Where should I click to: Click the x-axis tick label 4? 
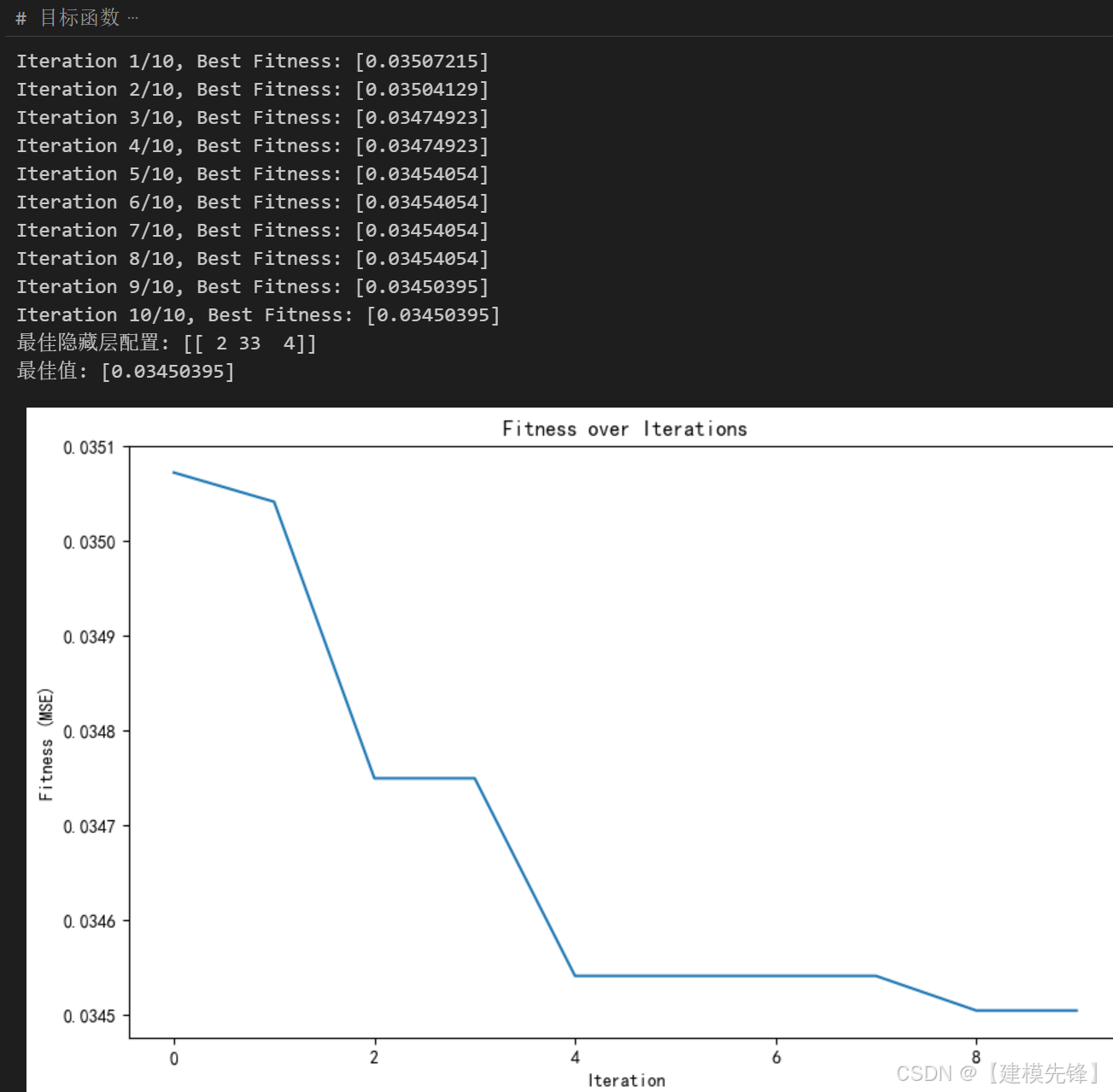(x=575, y=1058)
